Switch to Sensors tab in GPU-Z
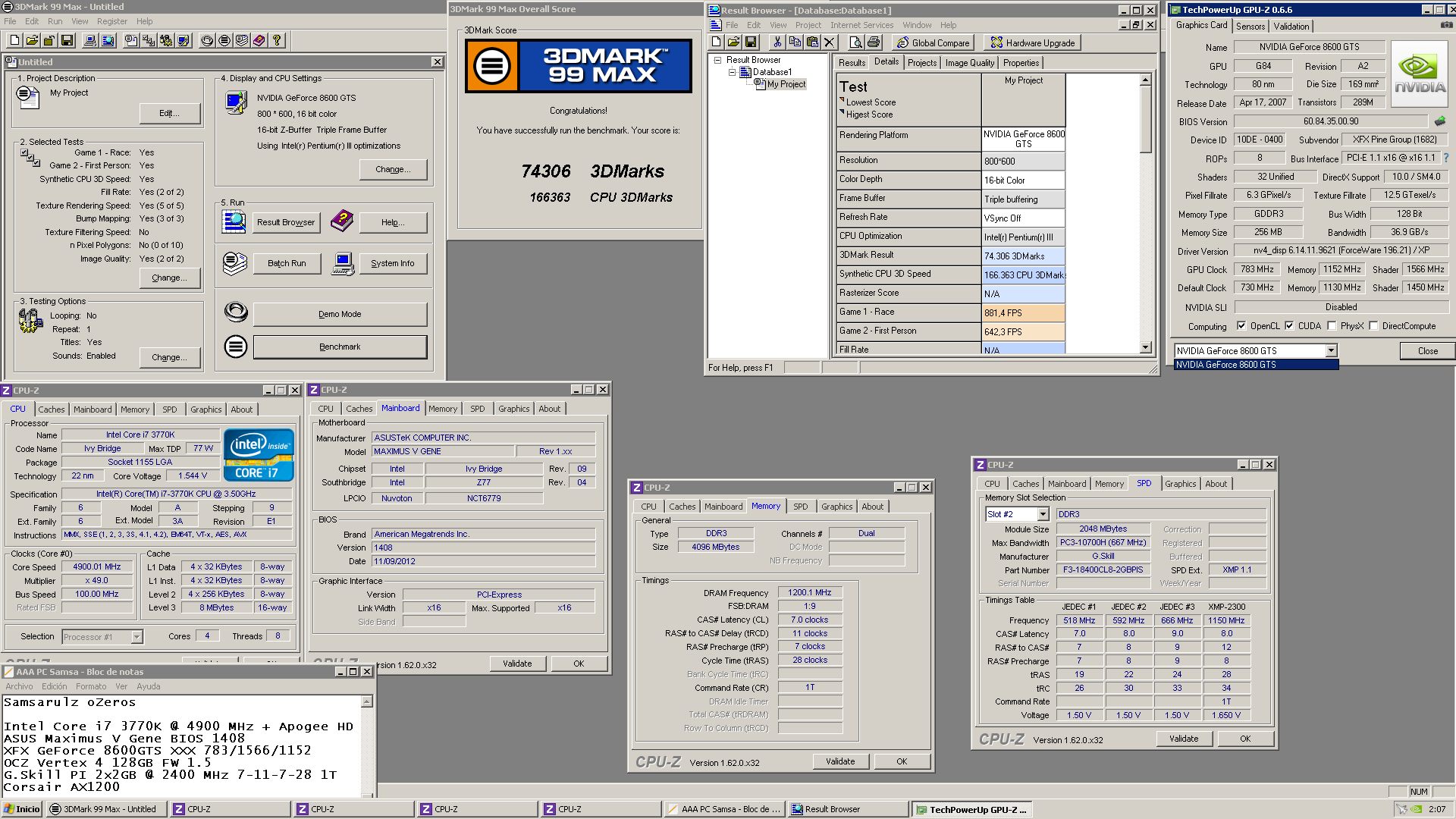This screenshot has width=1456, height=819. (x=1250, y=26)
